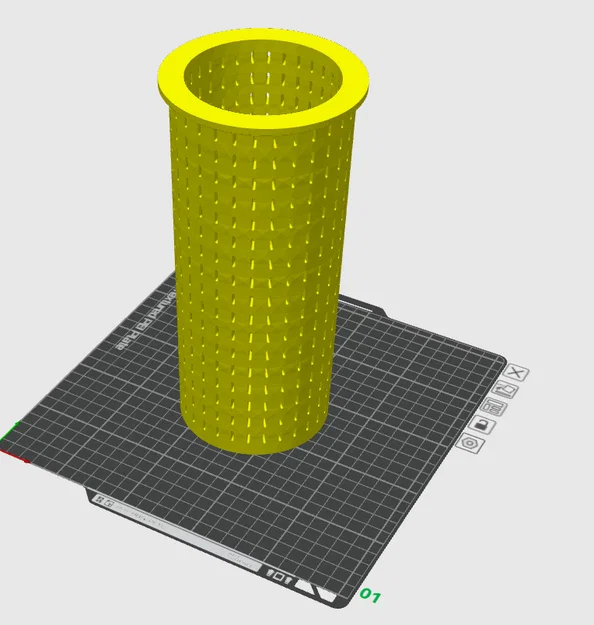Open plate settings hexagon nut icon

[470, 443]
